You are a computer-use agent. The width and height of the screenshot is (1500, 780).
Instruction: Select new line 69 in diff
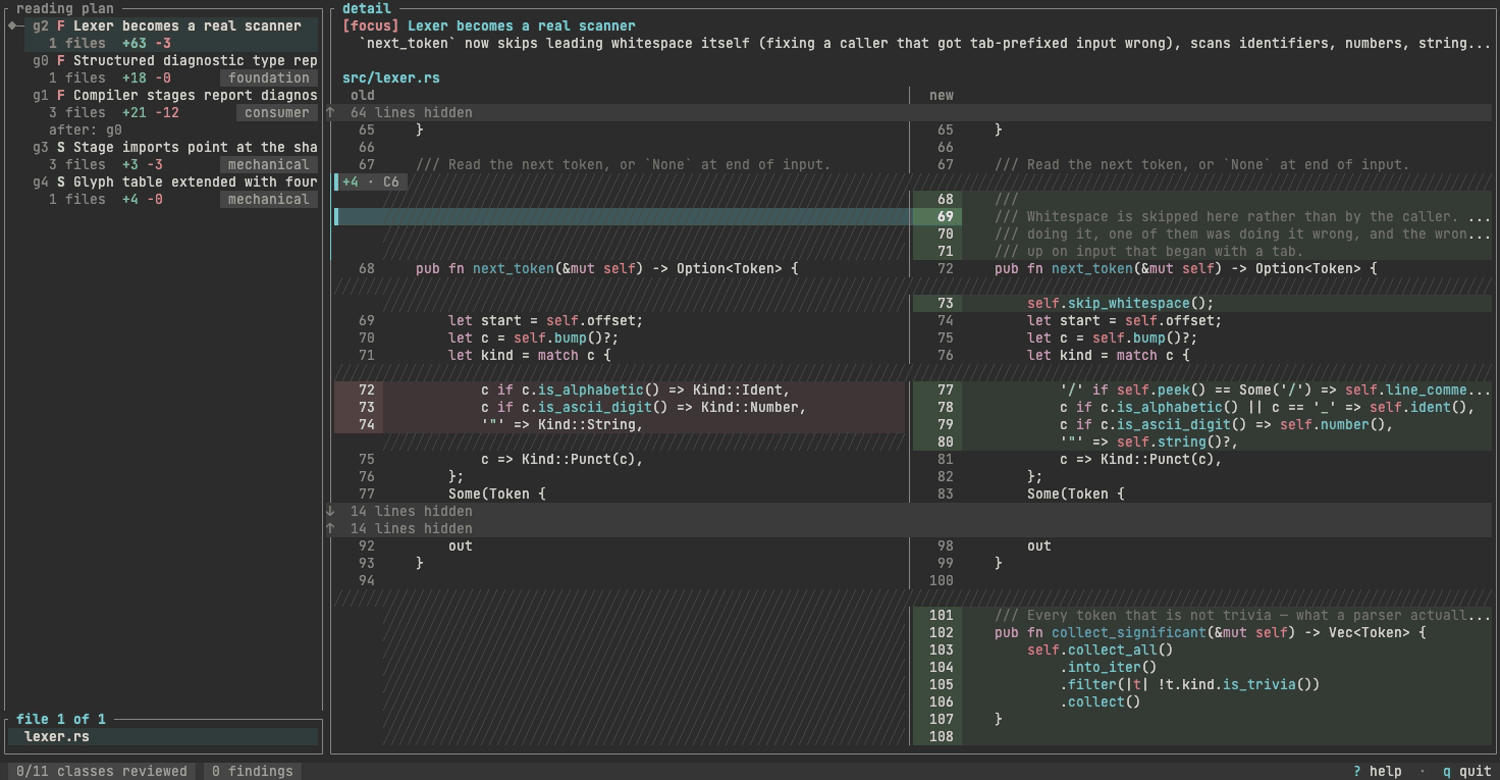point(1202,217)
